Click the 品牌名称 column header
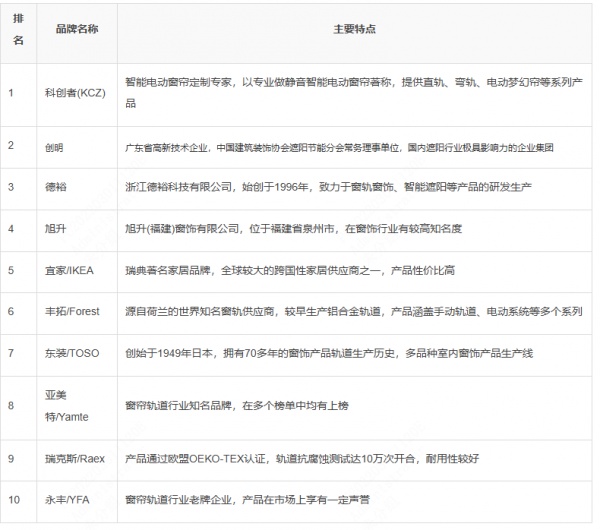This screenshot has height=530, width=600. [x=77, y=30]
